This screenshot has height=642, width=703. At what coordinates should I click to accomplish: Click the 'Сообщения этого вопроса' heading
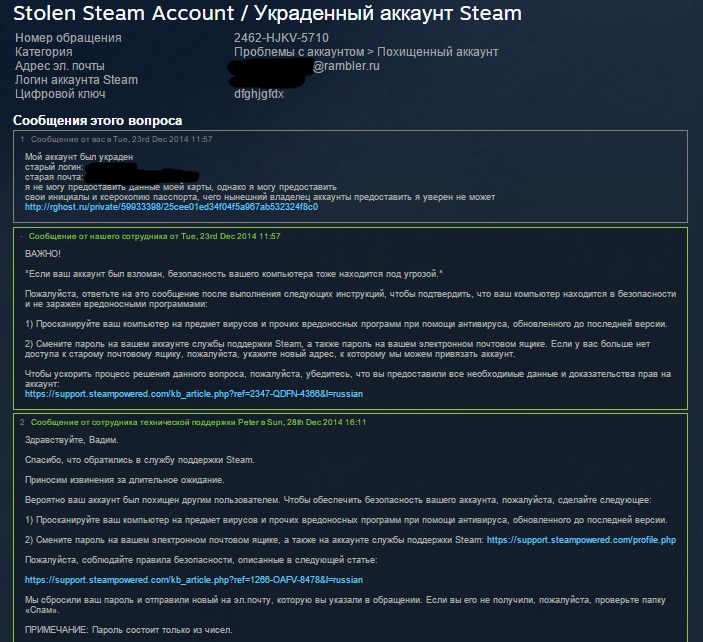[x=97, y=121]
